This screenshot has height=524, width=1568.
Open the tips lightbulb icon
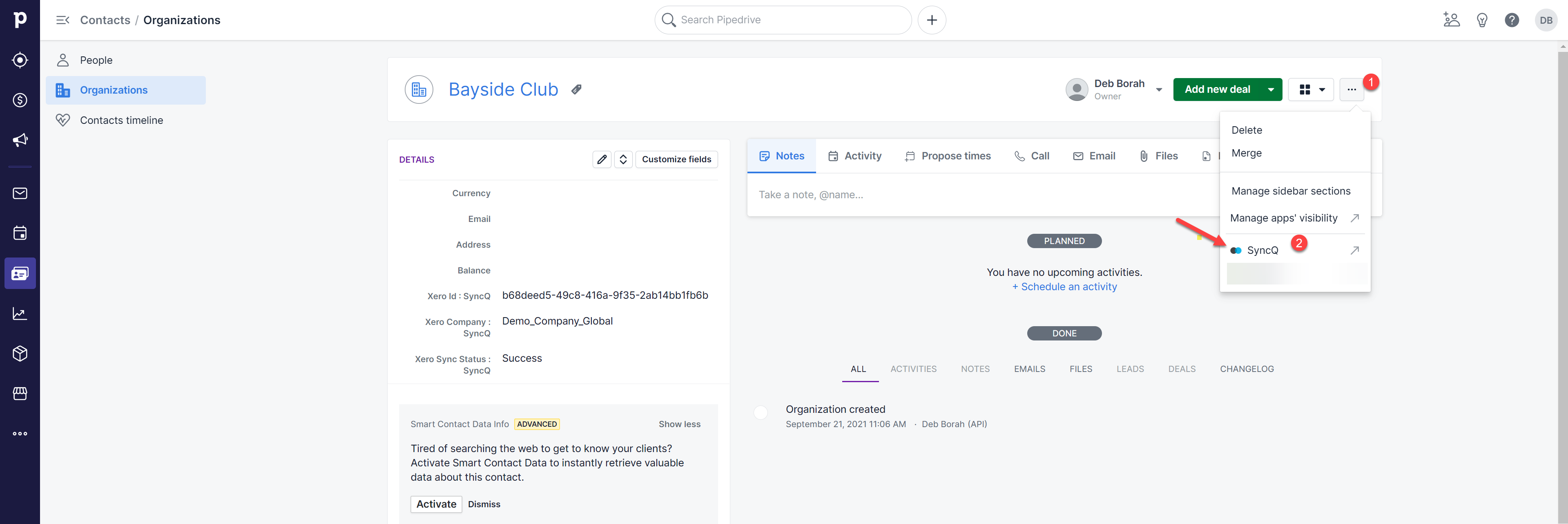(1481, 20)
